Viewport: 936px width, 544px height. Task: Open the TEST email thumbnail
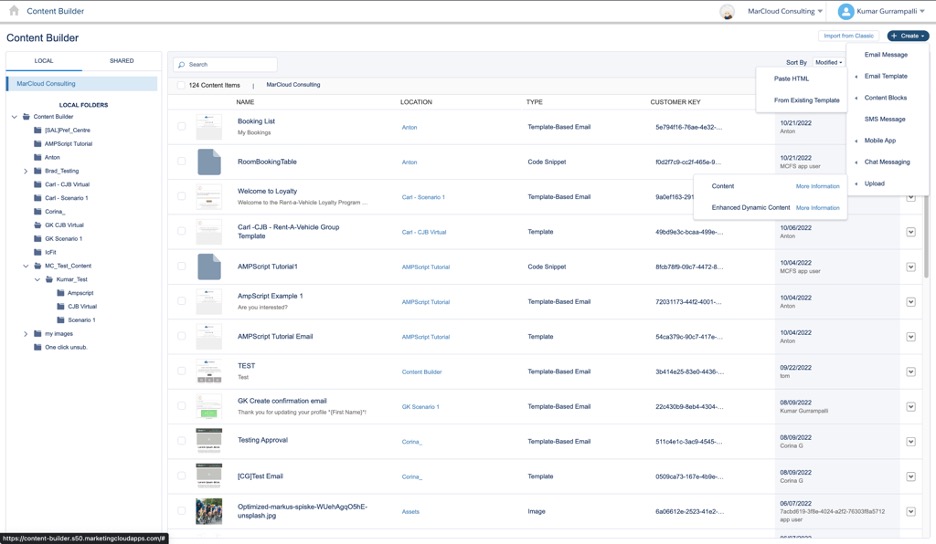[209, 371]
